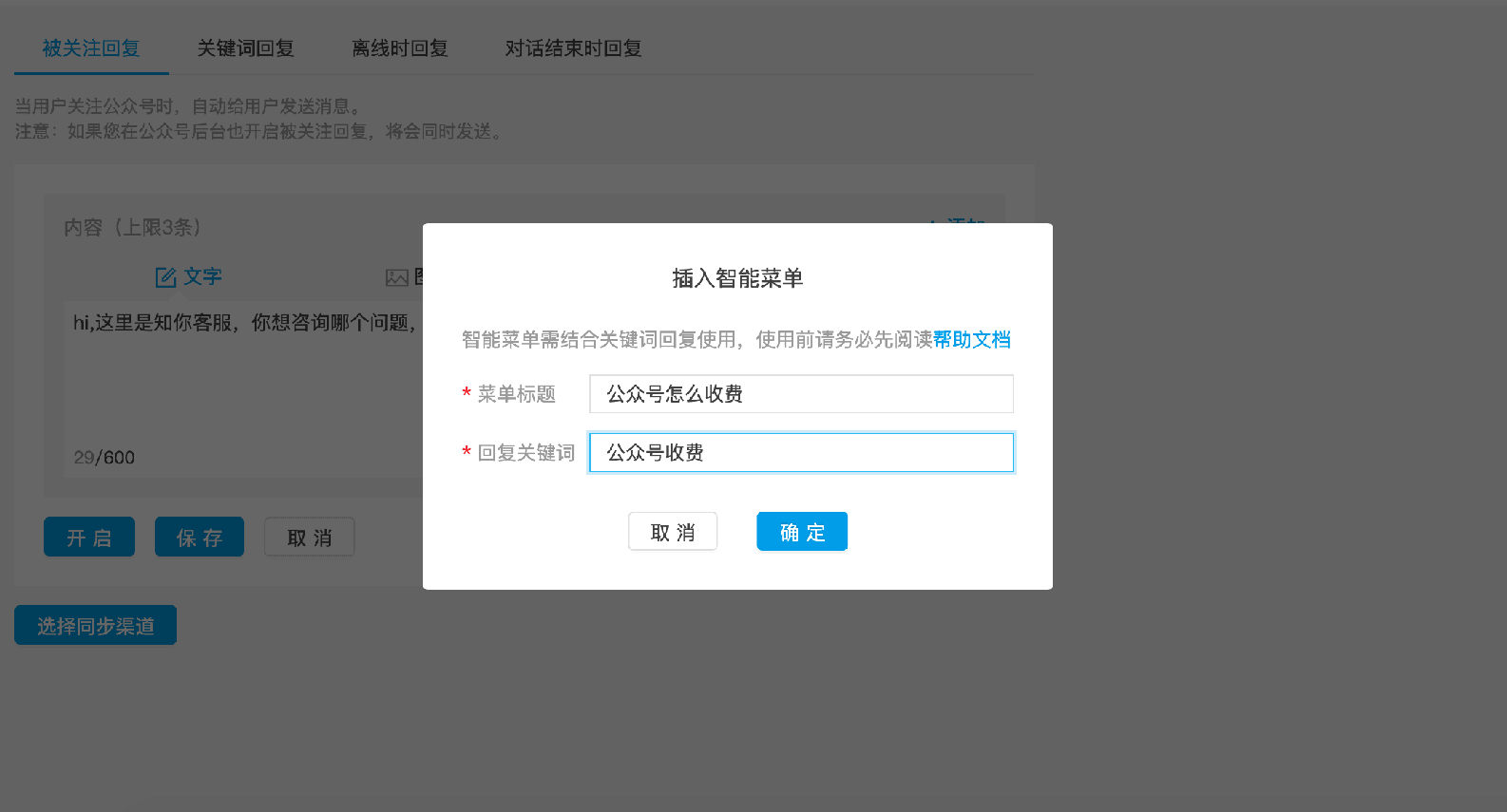
Task: Click the 保存 button
Action: coord(200,538)
